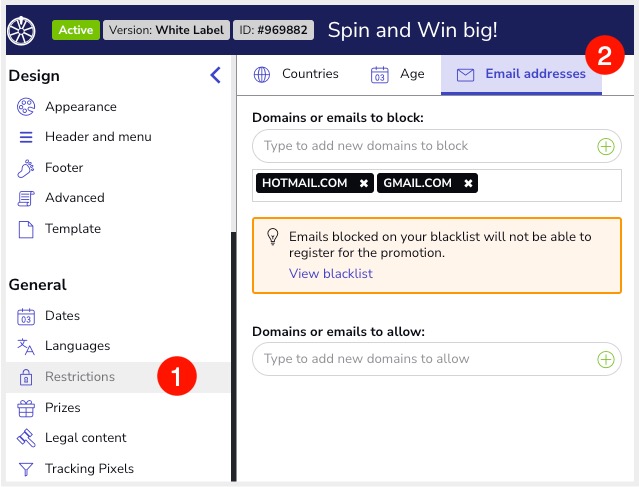Open the Legal content section
639x487 pixels.
pos(85,438)
